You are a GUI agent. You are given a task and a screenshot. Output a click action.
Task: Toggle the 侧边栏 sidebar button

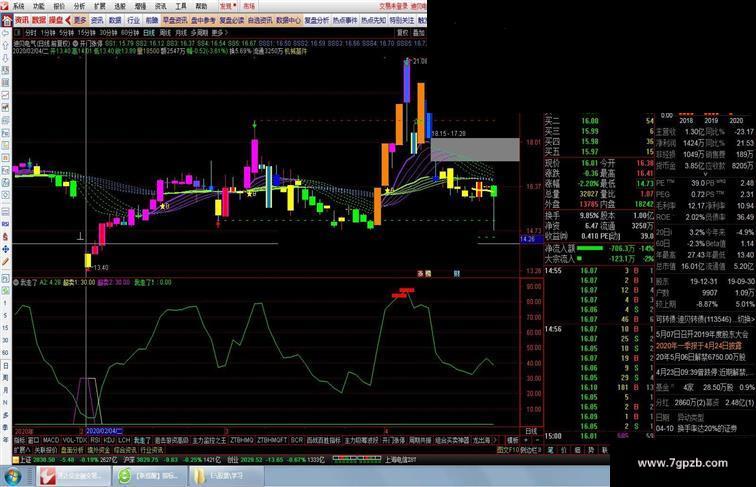click(x=529, y=450)
